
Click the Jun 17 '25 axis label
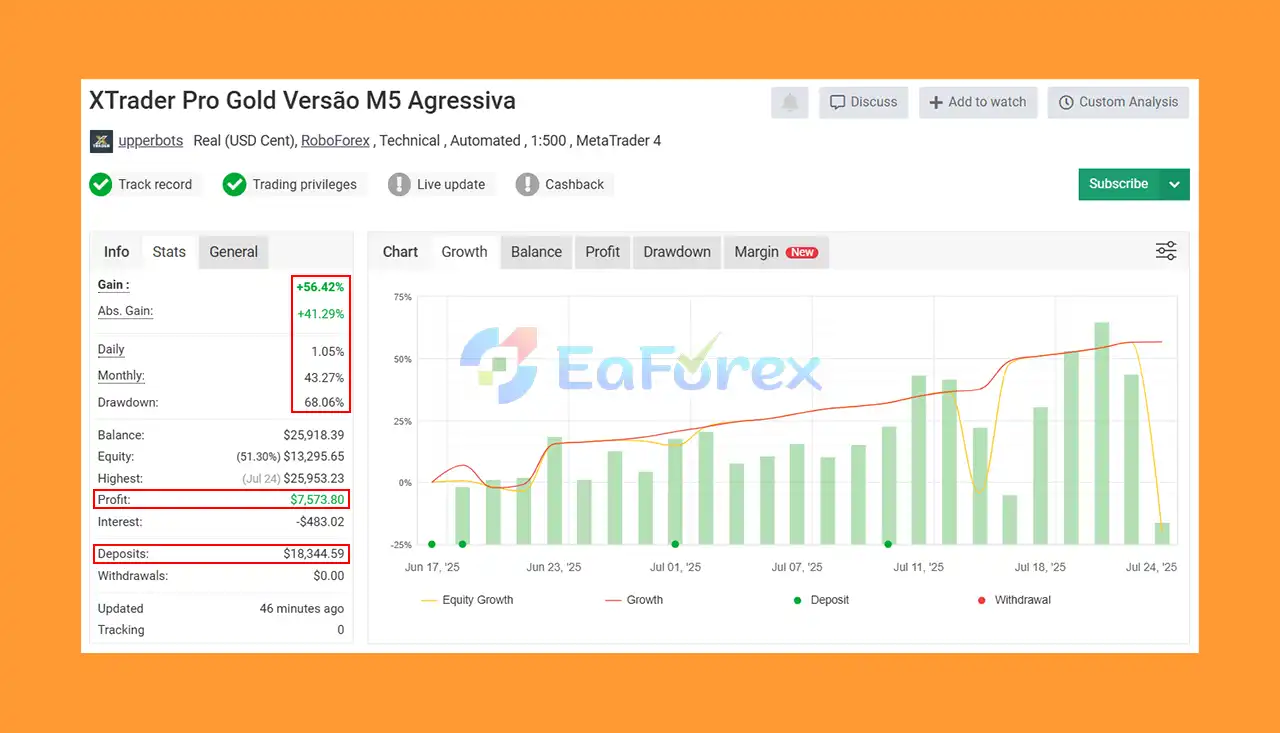pyautogui.click(x=432, y=567)
